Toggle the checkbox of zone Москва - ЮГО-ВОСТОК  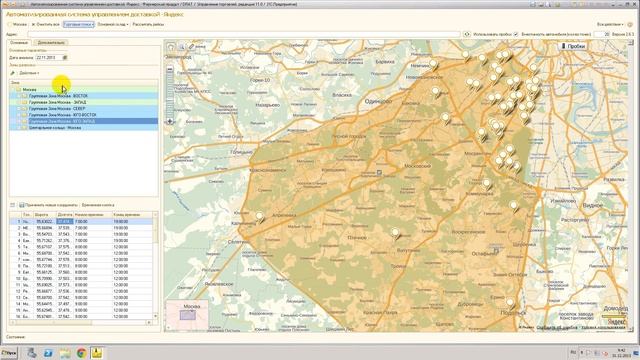click(x=18, y=115)
